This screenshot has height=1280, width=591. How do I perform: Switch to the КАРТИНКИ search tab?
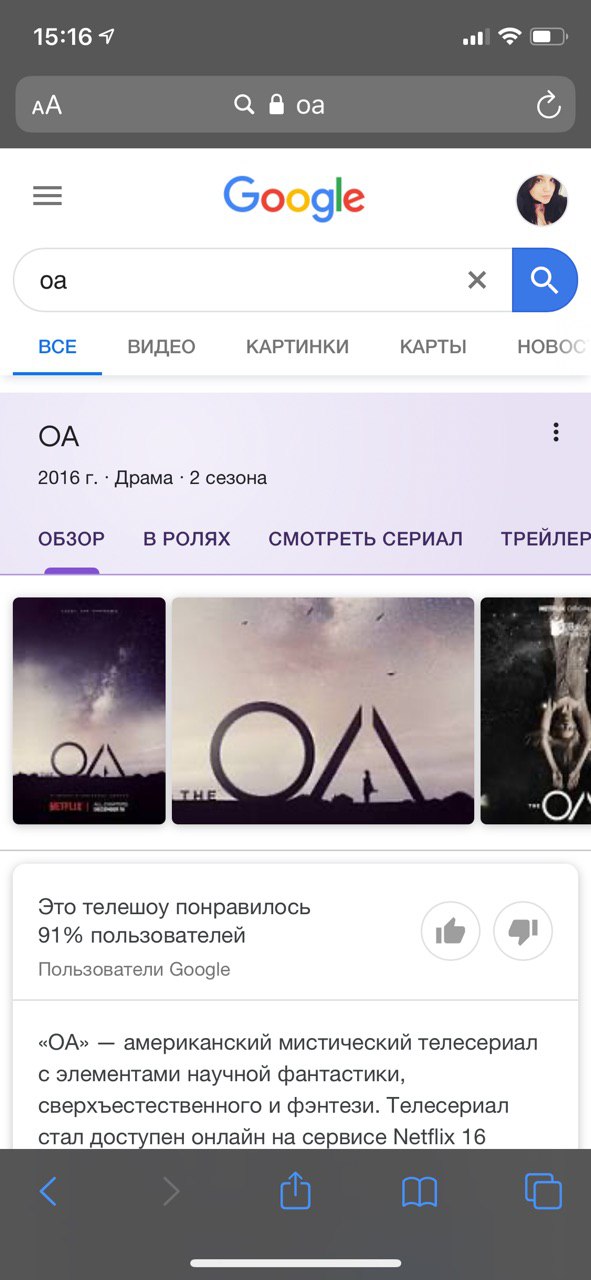pyautogui.click(x=297, y=347)
